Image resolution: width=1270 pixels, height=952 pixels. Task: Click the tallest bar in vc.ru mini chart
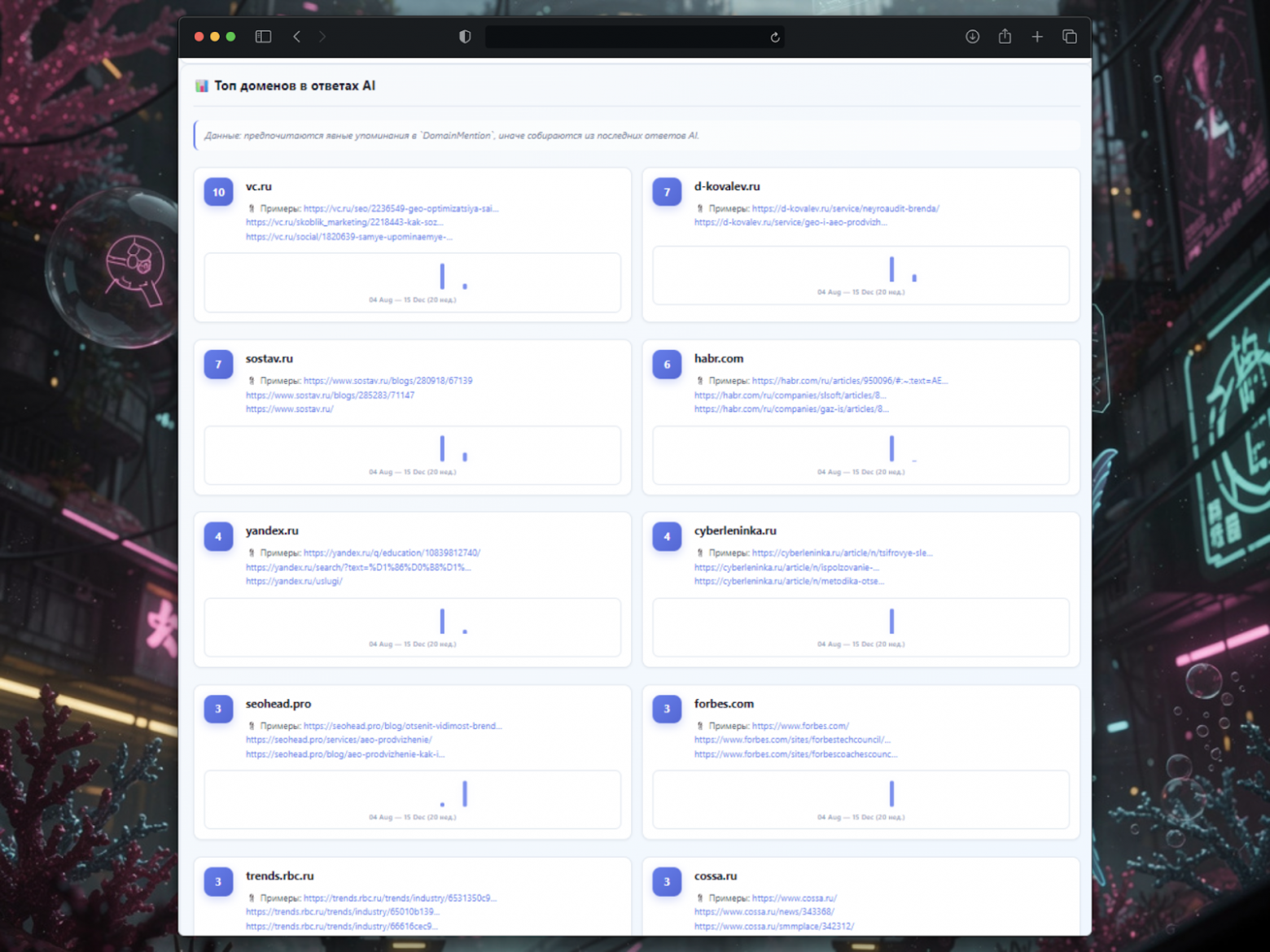(x=442, y=277)
